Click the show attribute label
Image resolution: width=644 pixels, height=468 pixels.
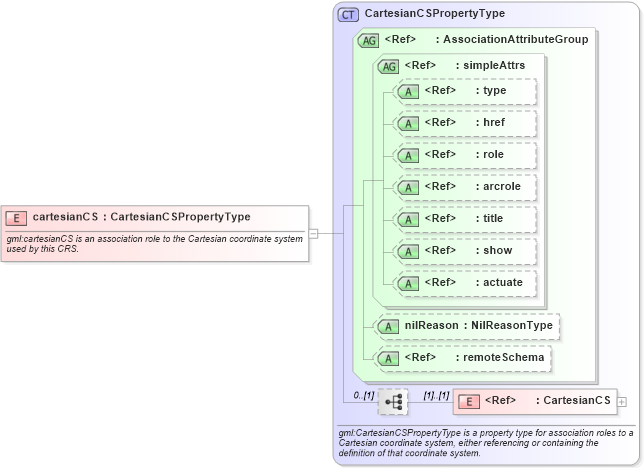(x=468, y=250)
